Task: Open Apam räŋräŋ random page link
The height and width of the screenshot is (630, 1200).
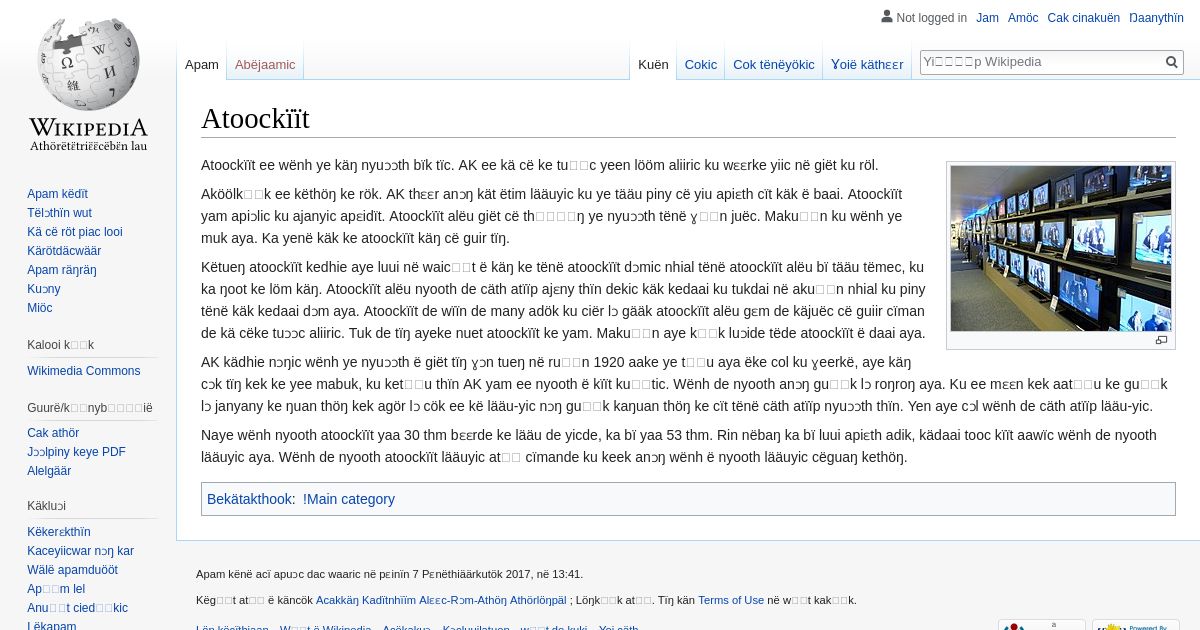Action: coord(62,270)
